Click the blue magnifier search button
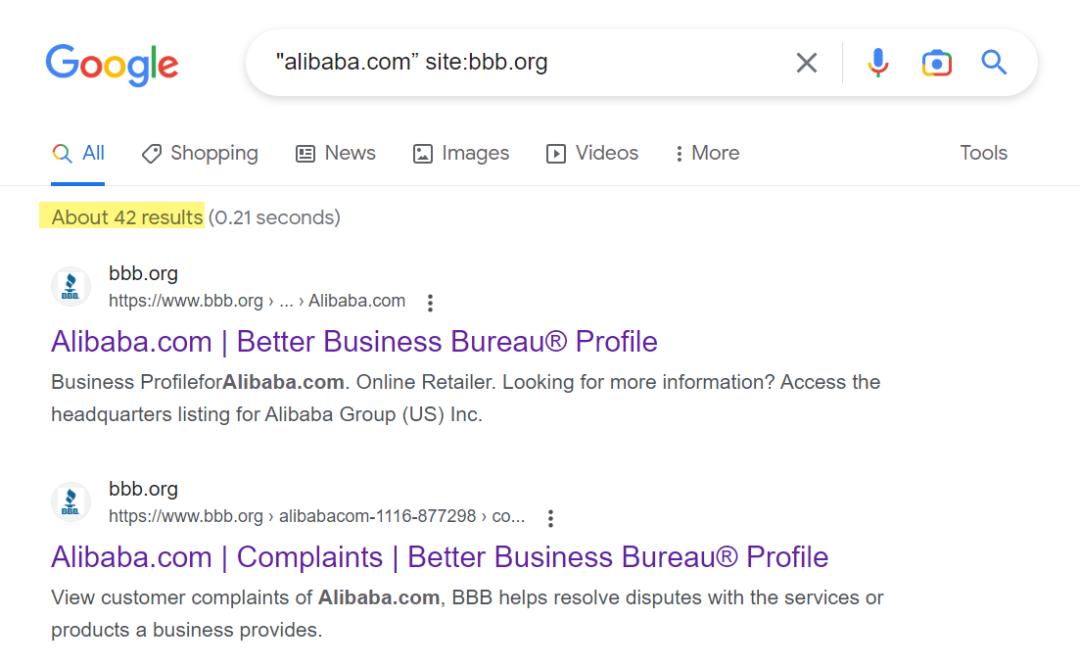Image resolution: width=1080 pixels, height=667 pixels. click(x=993, y=63)
